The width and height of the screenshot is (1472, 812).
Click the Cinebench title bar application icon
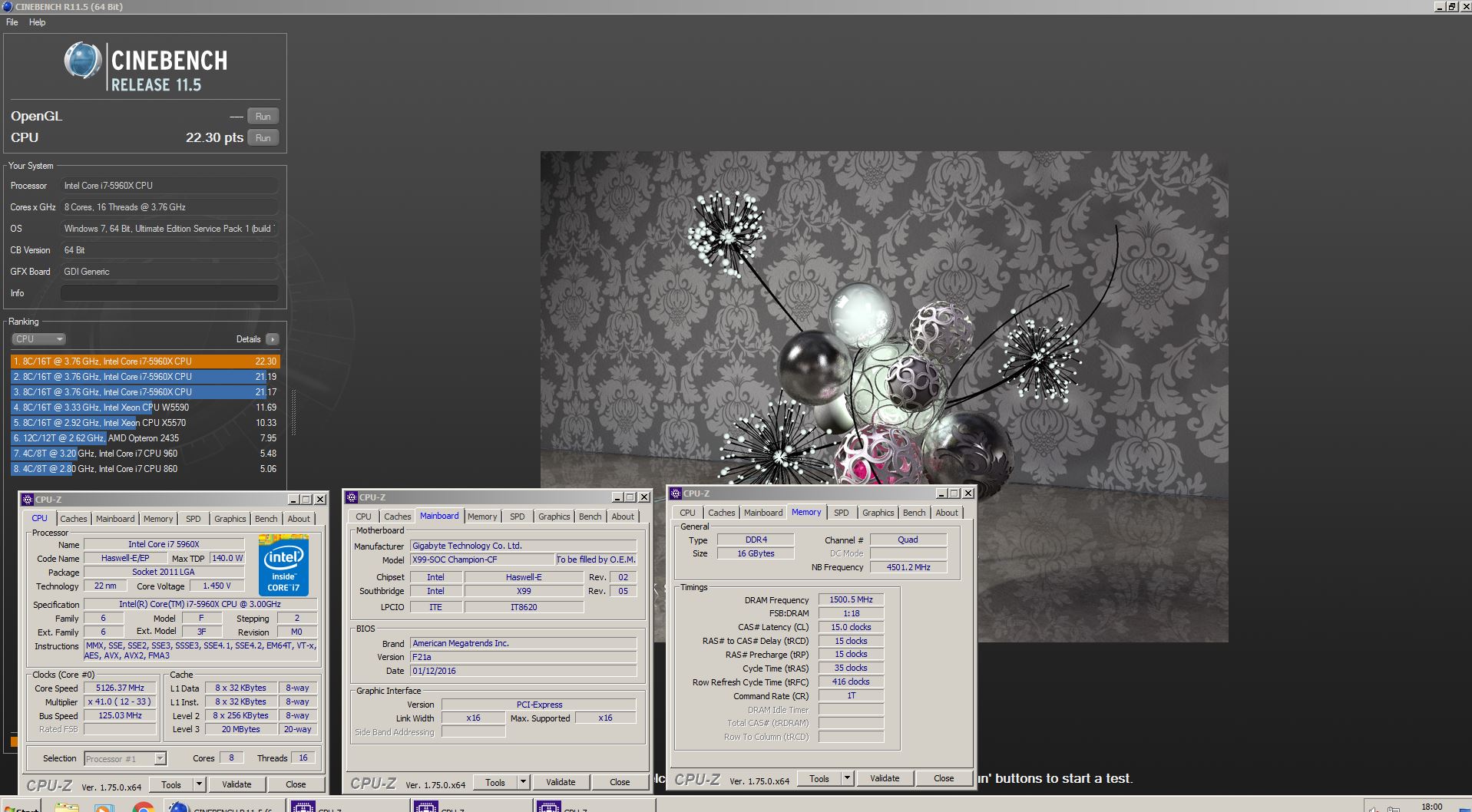tap(7, 6)
